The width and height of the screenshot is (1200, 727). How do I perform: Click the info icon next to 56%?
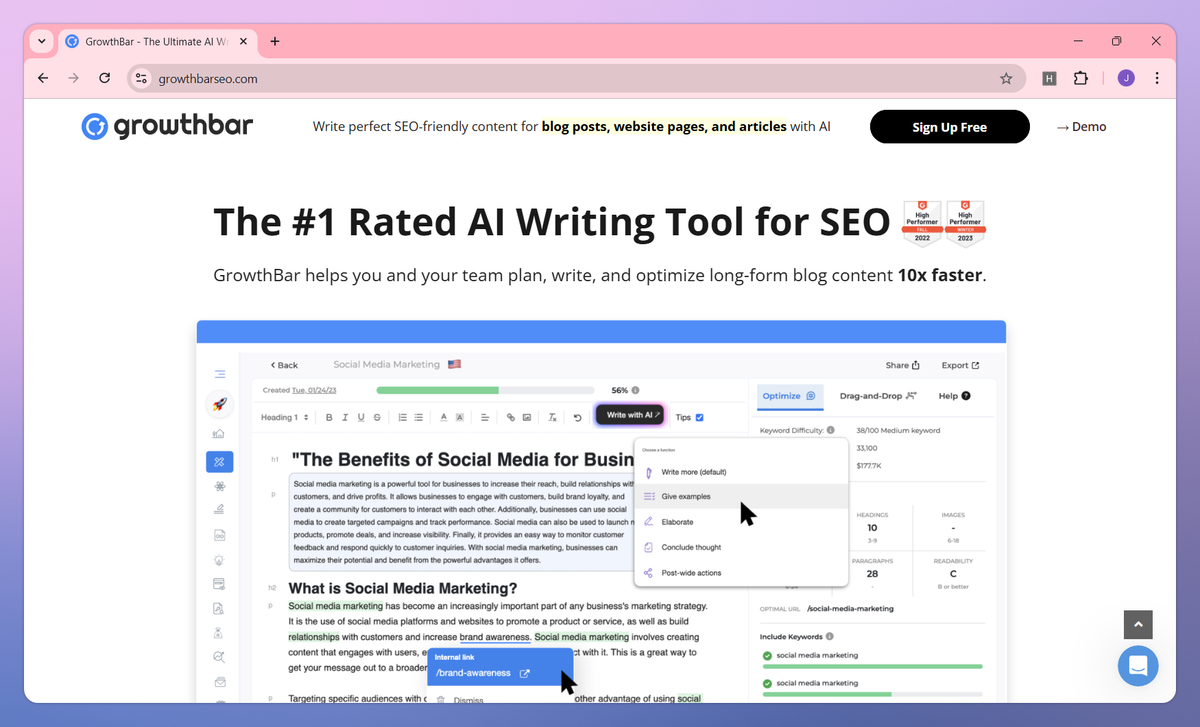(636, 390)
